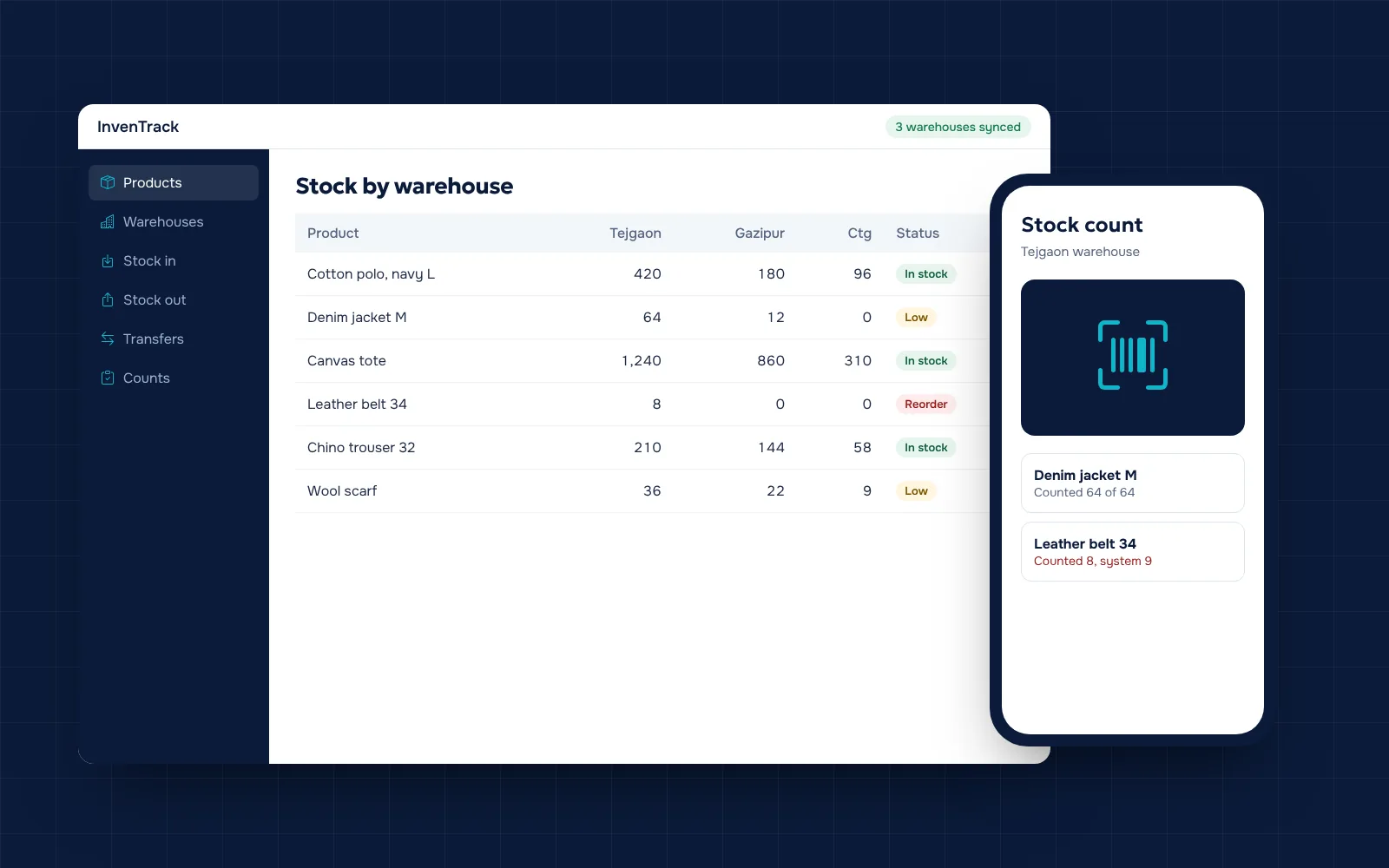Click Gazipur value 144
The image size is (1389, 868).
(x=771, y=447)
